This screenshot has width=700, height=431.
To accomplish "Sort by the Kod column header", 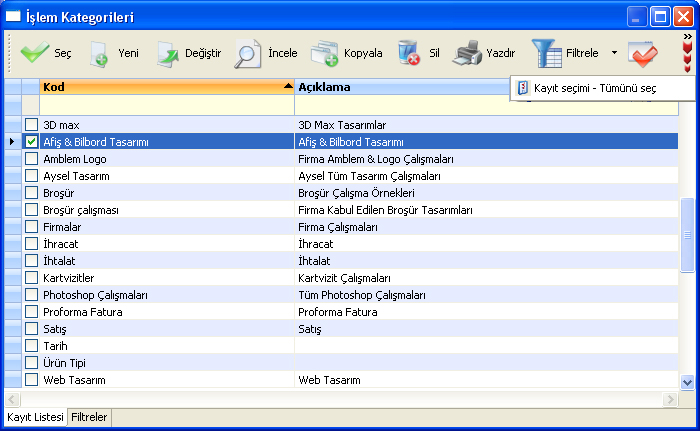I will click(x=160, y=87).
